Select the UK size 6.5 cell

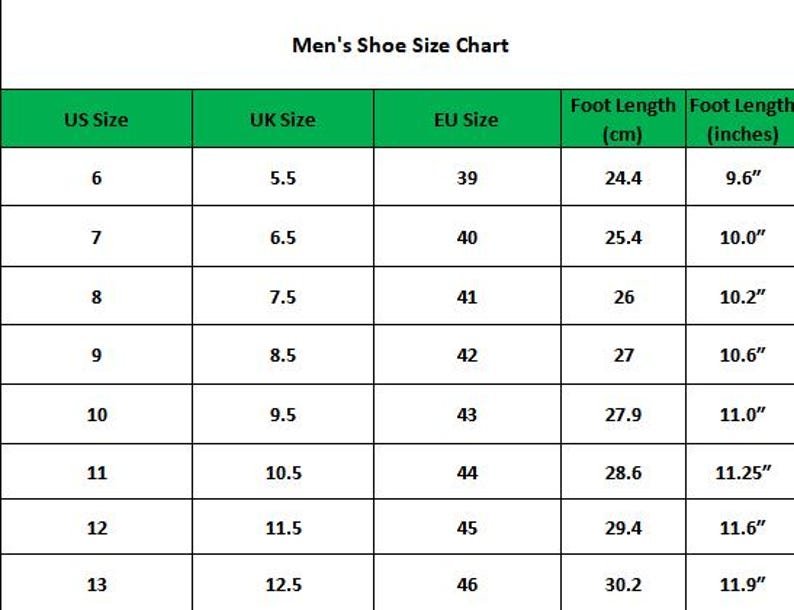282,238
